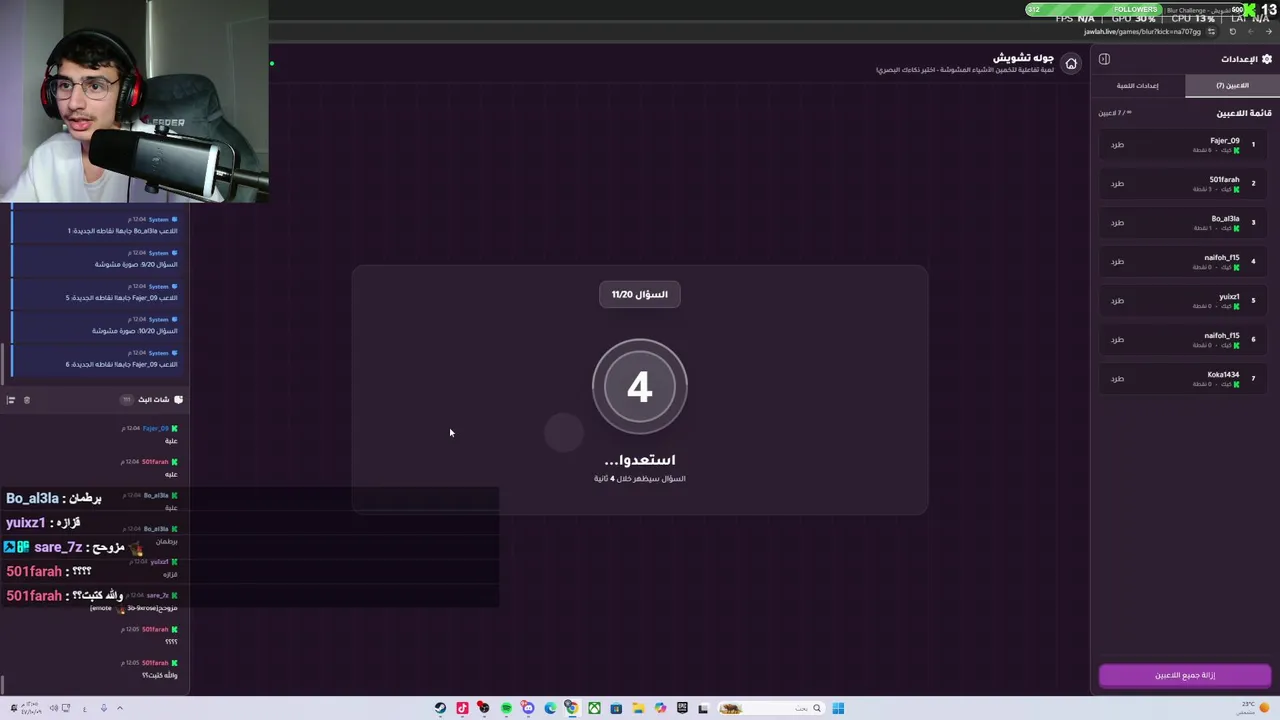Click the countdown circle showing 4

[640, 387]
